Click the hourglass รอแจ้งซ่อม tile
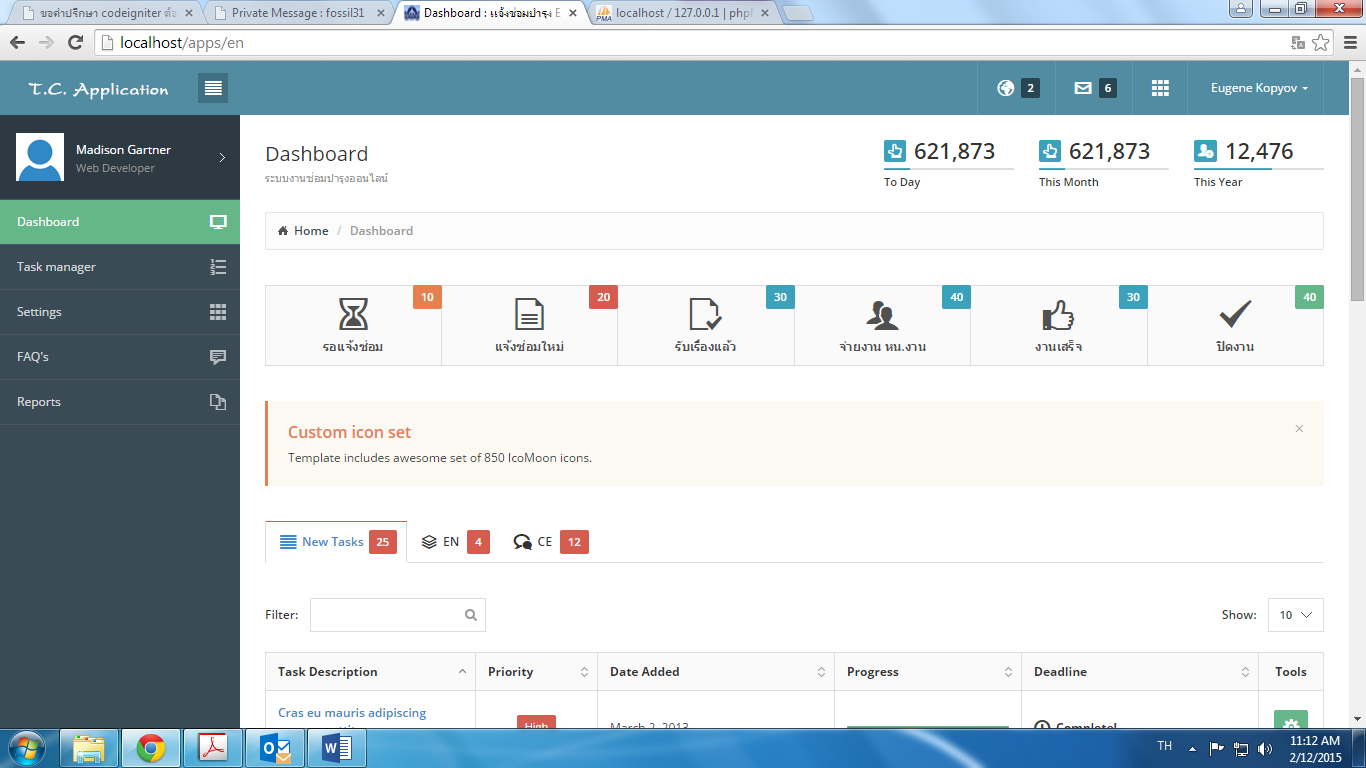1366x768 pixels. tap(353, 326)
